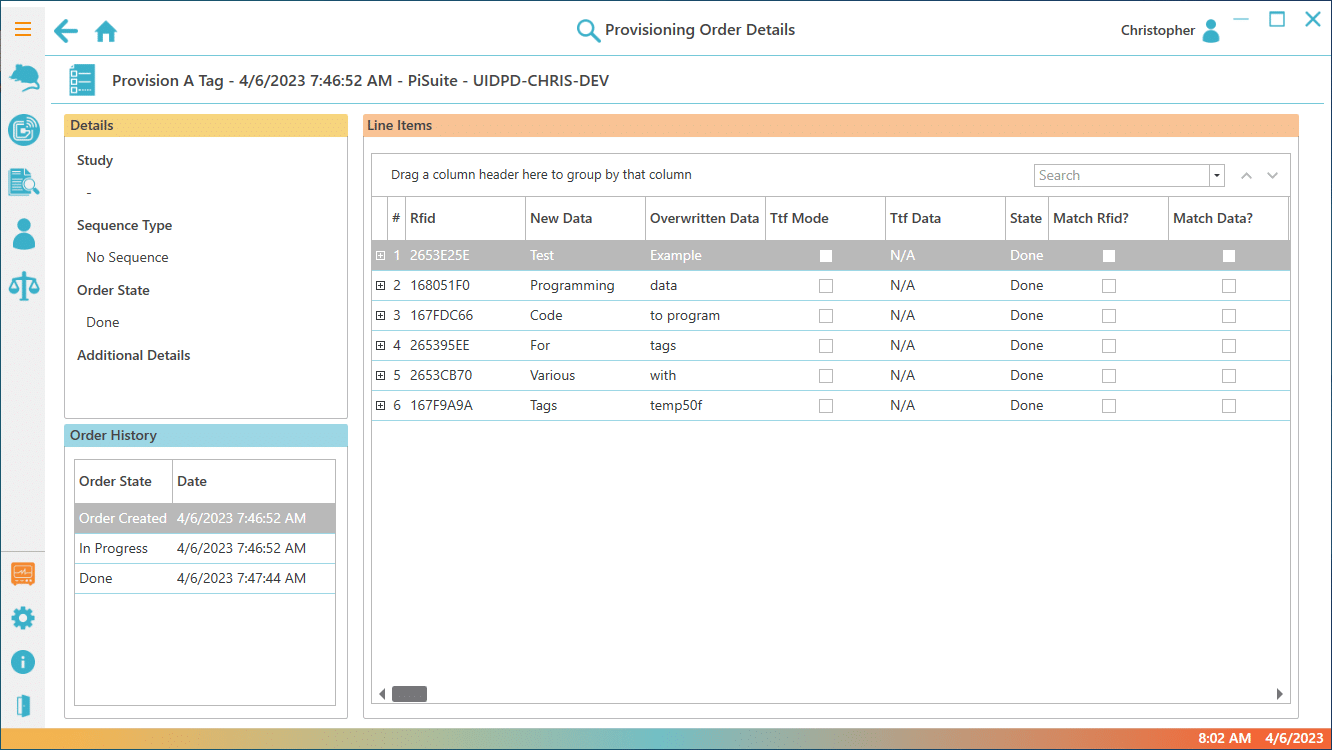
Task: Expand line item row 1
Action: coord(380,256)
